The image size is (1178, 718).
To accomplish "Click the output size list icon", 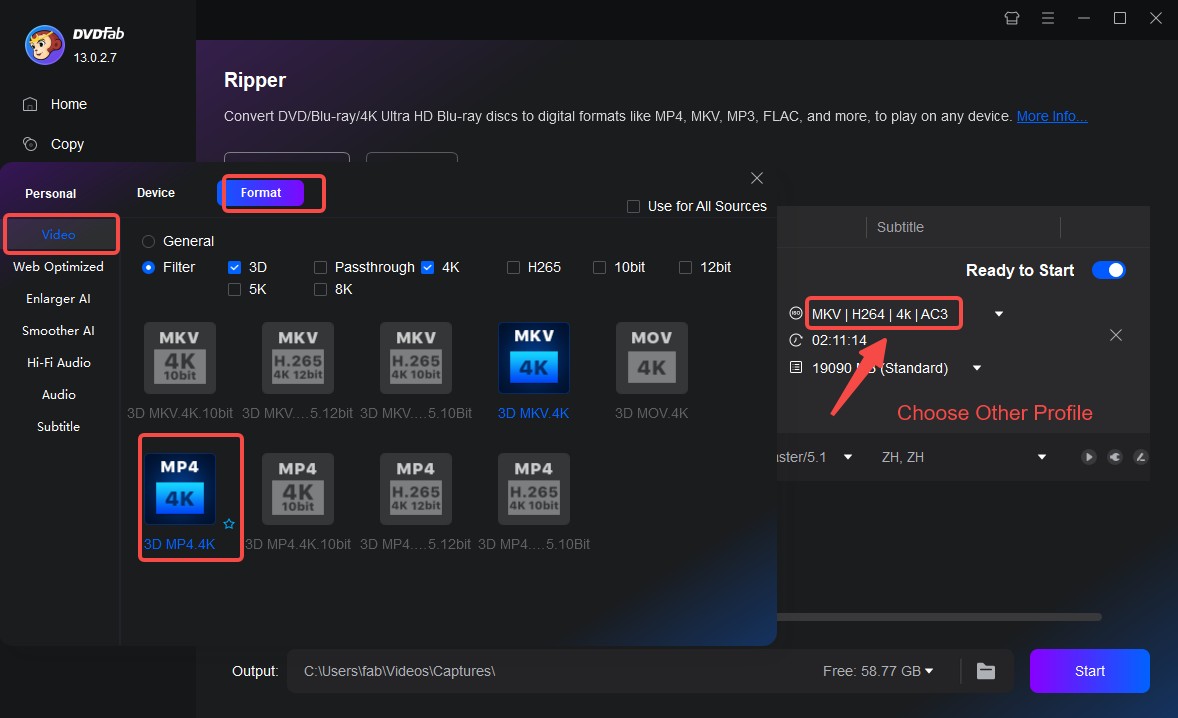I will [796, 367].
